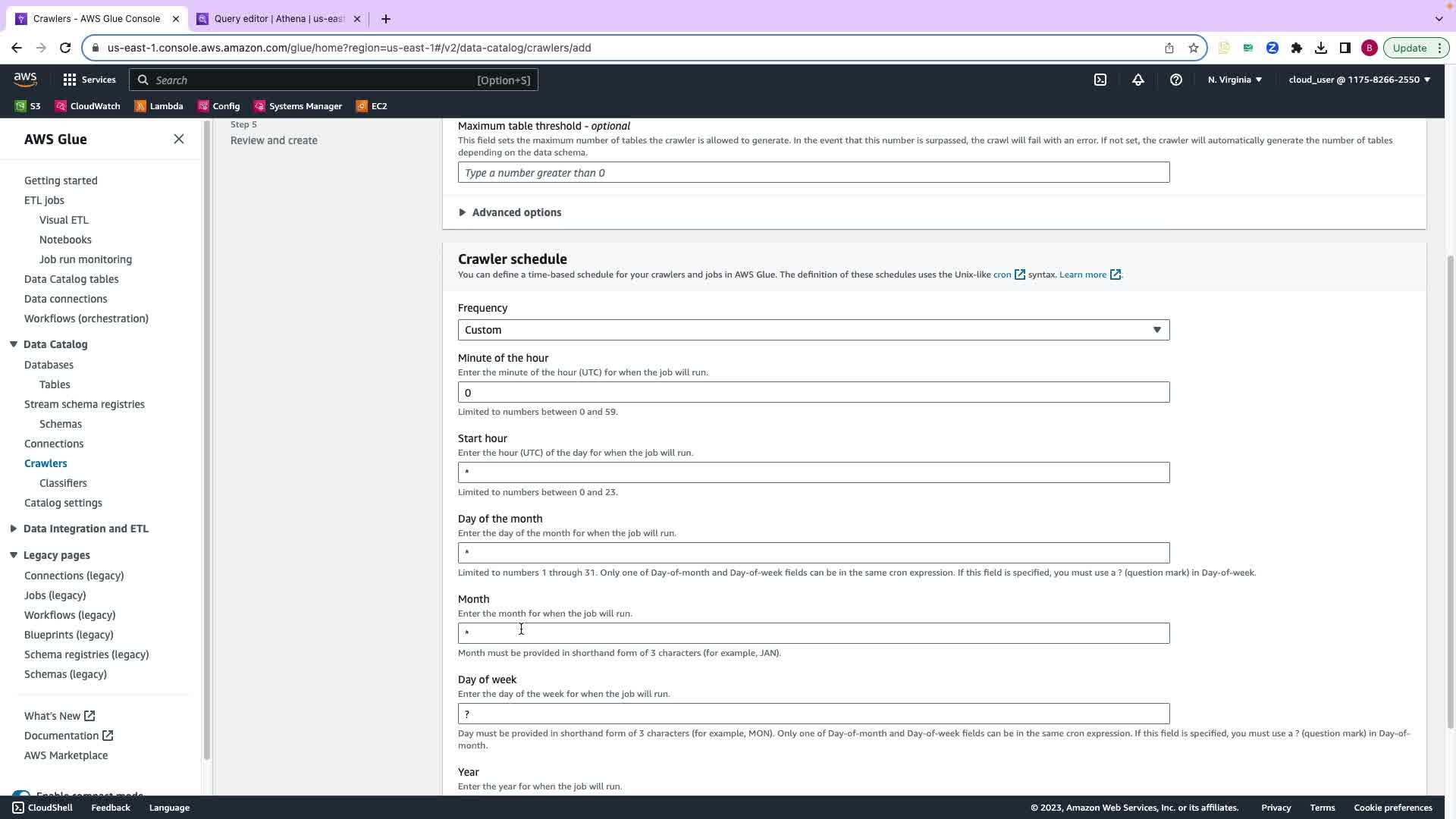Open the Frequency dropdown set to Custom
Screen dimensions: 1456x819
tap(813, 330)
